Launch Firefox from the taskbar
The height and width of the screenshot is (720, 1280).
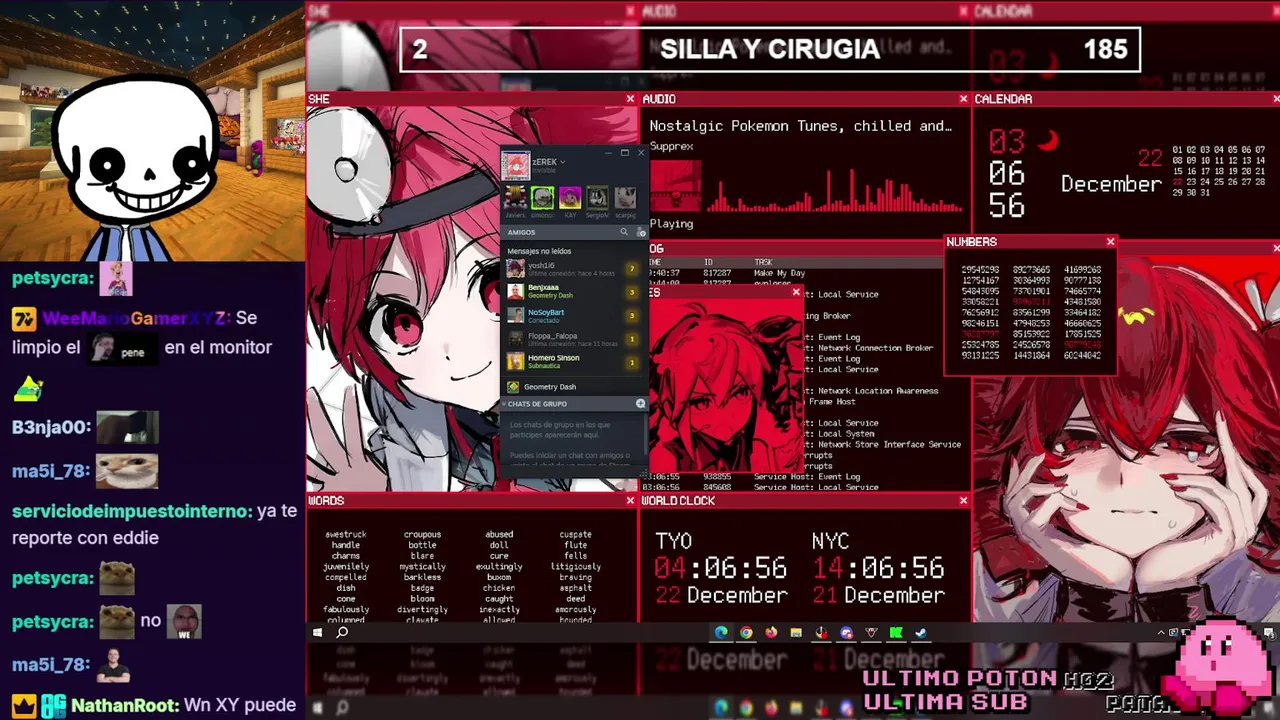(771, 632)
